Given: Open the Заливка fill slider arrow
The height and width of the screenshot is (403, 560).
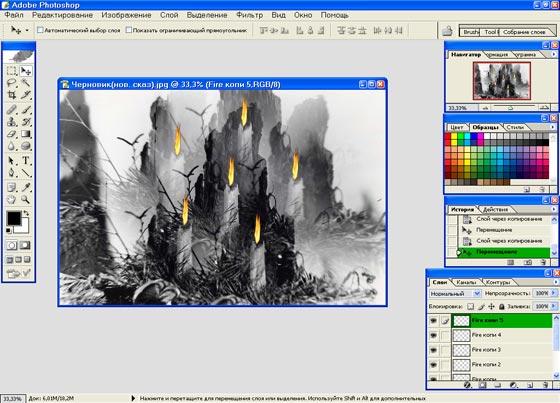Looking at the screenshot, I should click(554, 307).
